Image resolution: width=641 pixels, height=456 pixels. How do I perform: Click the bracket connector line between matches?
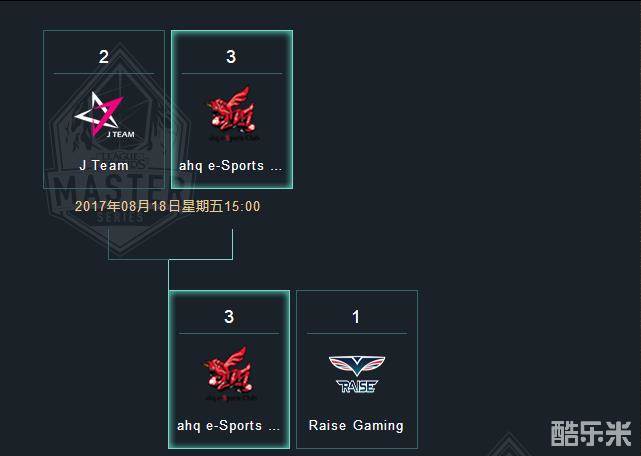[170, 259]
